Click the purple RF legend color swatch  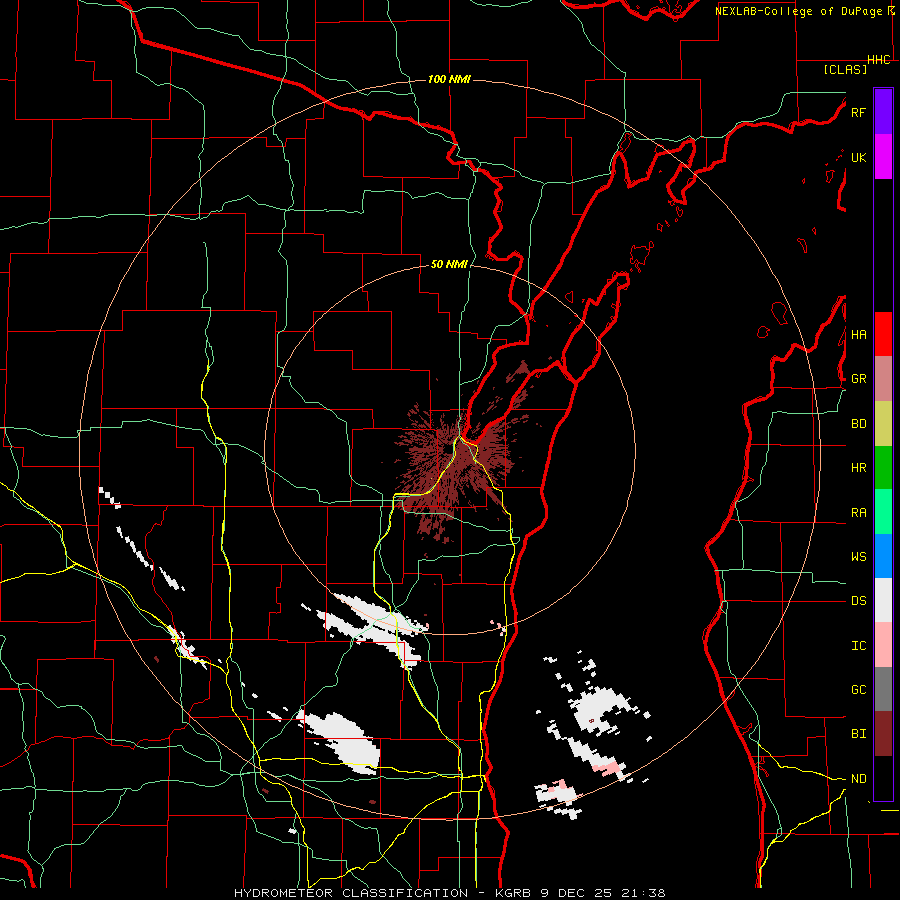point(883,112)
